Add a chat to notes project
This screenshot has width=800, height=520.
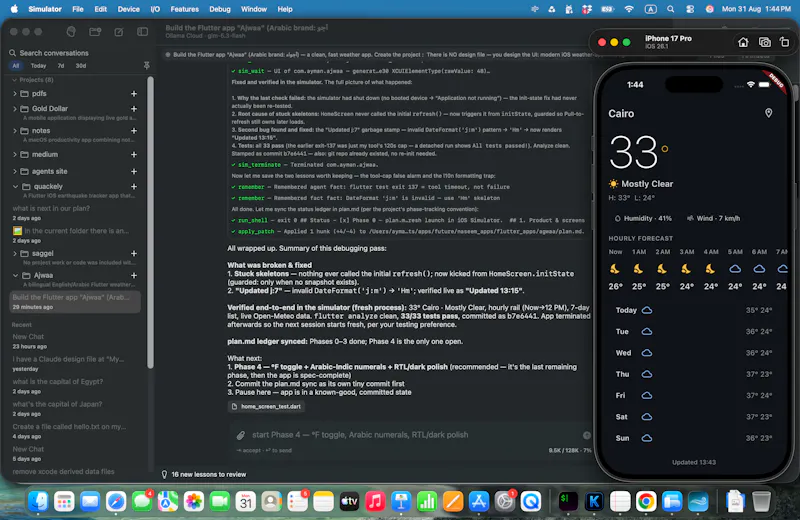click(134, 131)
